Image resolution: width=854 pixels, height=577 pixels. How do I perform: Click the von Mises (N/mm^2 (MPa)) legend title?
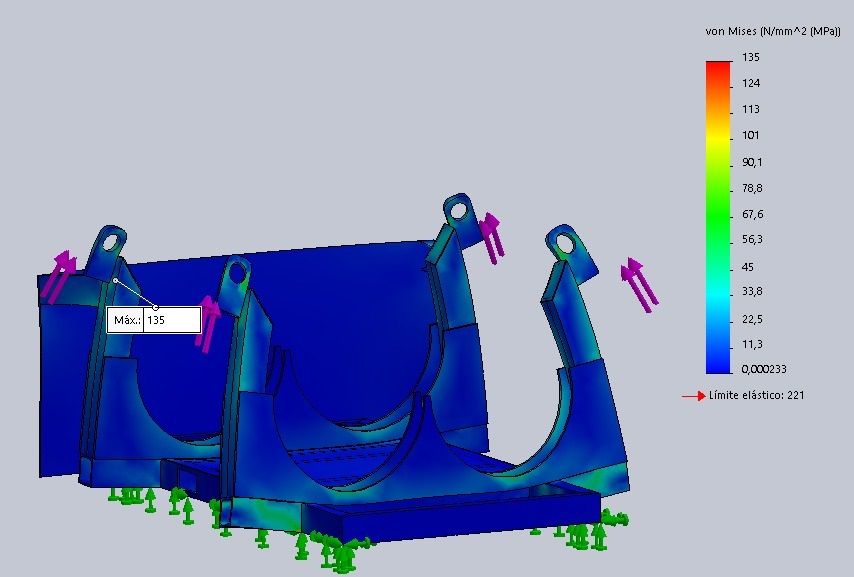773,32
